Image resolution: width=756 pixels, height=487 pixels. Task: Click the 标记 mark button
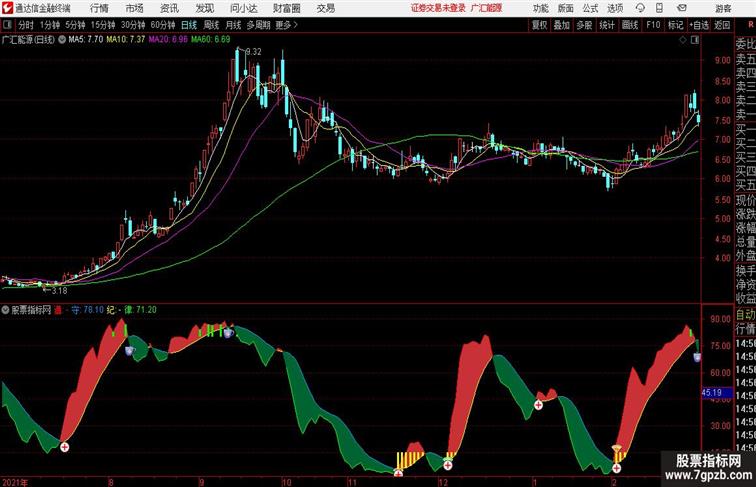click(675, 25)
